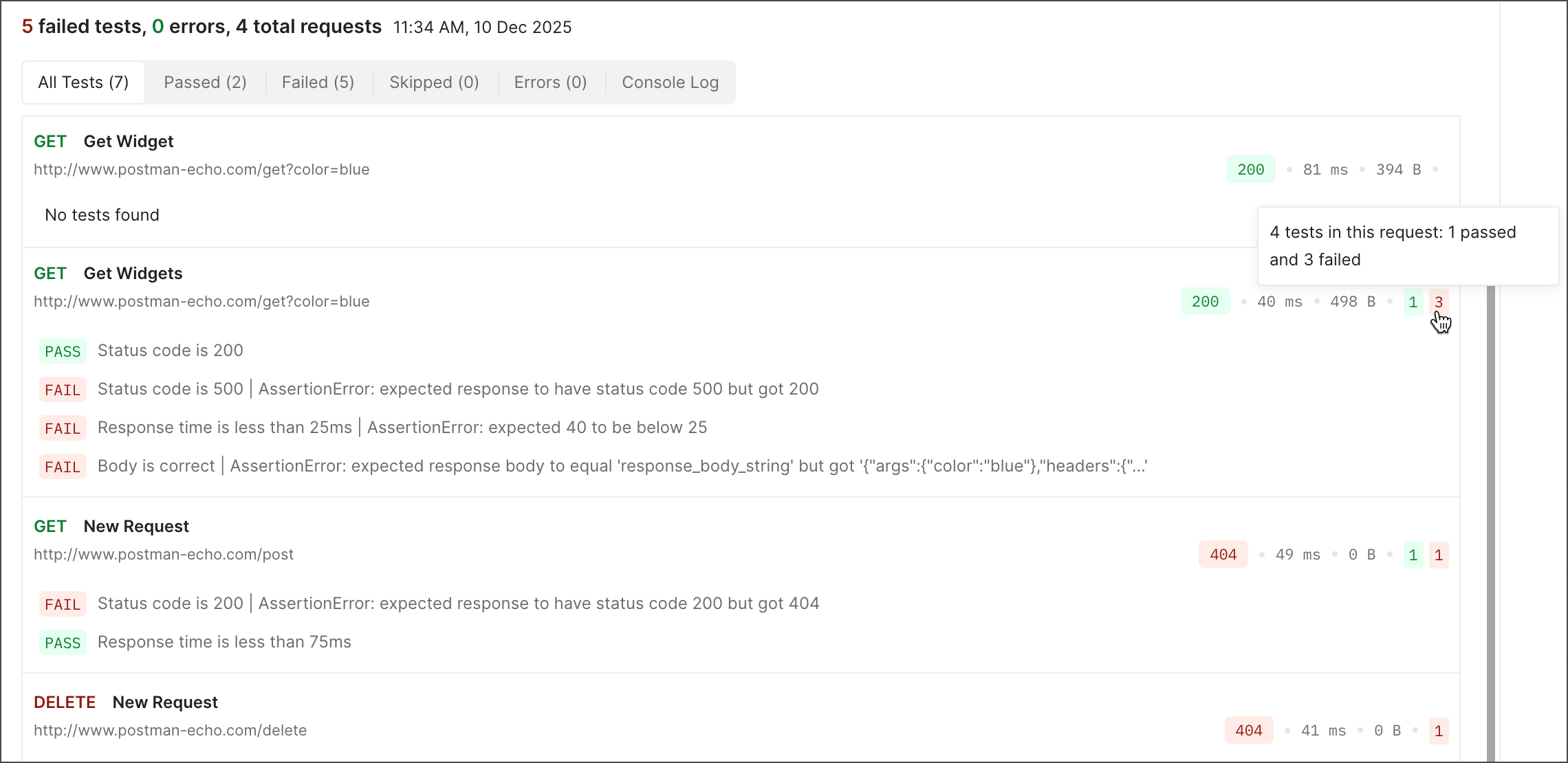The width and height of the screenshot is (1568, 763).
Task: Click the vertical scrollbar of the results list
Action: [x=1490, y=522]
